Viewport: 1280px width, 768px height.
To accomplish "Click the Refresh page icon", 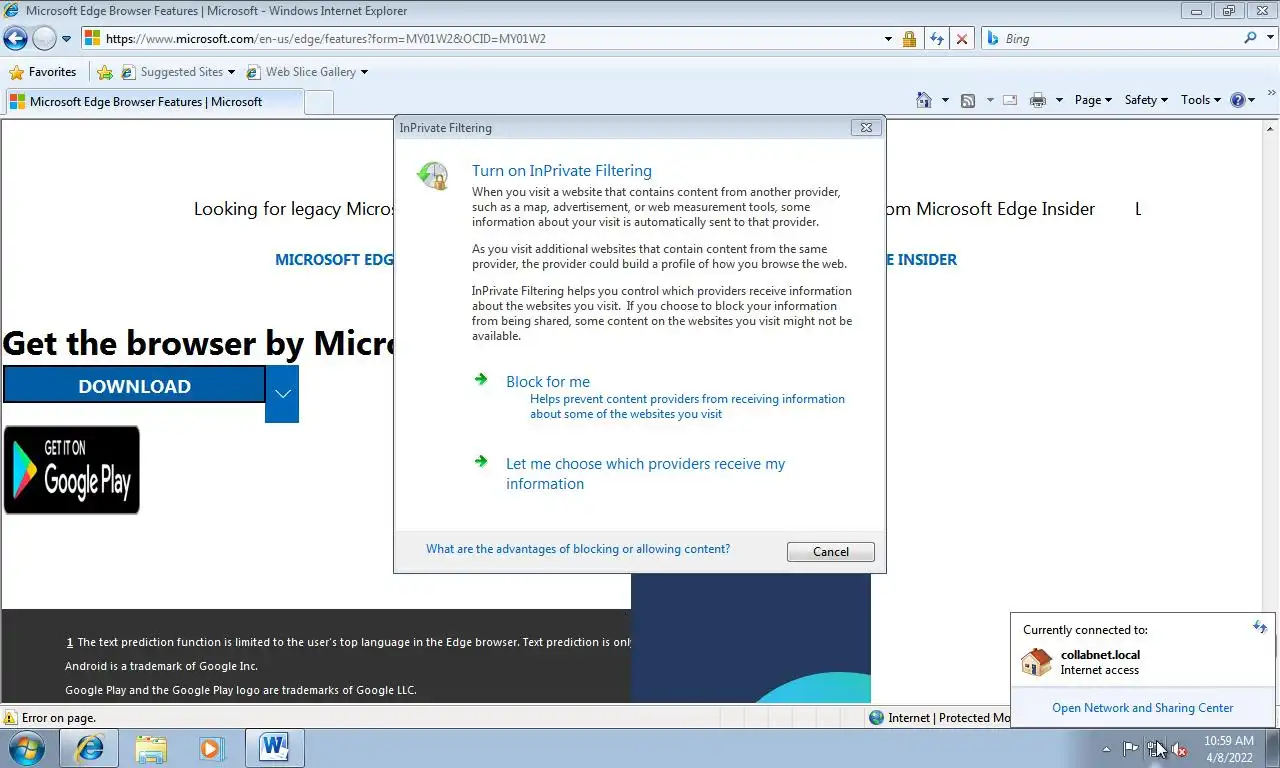I will pos(936,39).
